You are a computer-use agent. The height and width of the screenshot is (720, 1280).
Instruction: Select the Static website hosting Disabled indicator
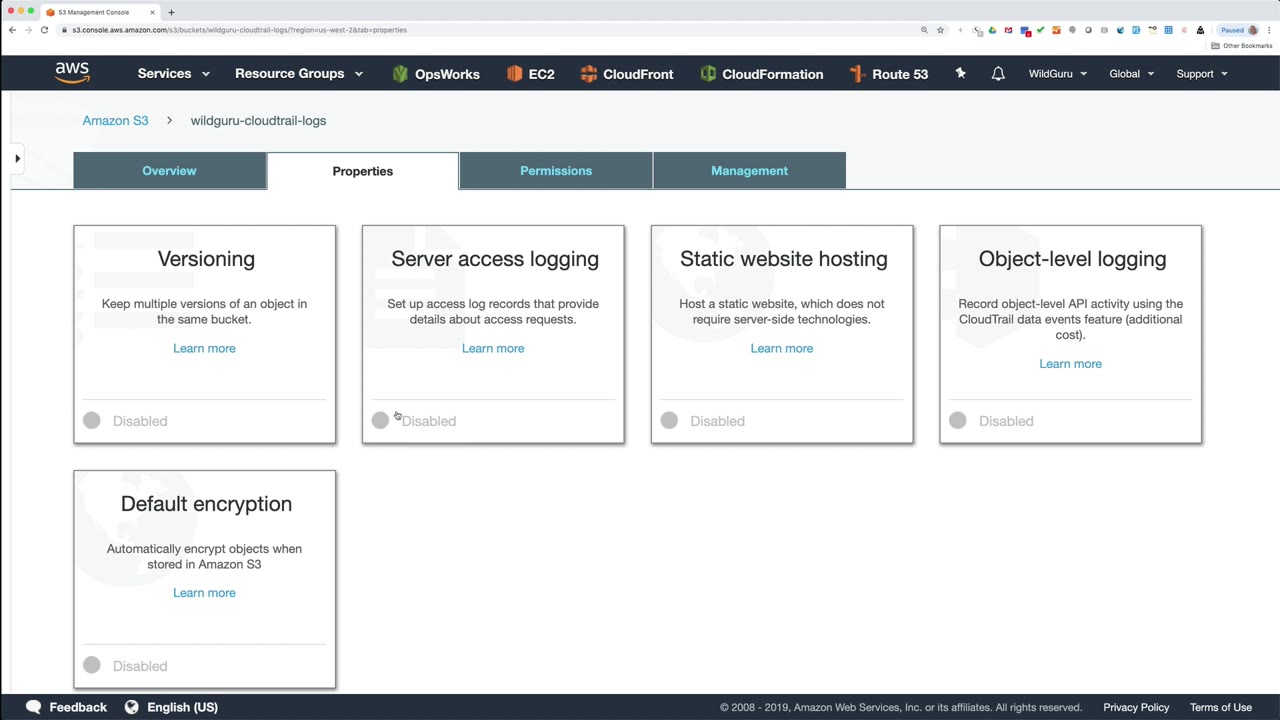(669, 421)
